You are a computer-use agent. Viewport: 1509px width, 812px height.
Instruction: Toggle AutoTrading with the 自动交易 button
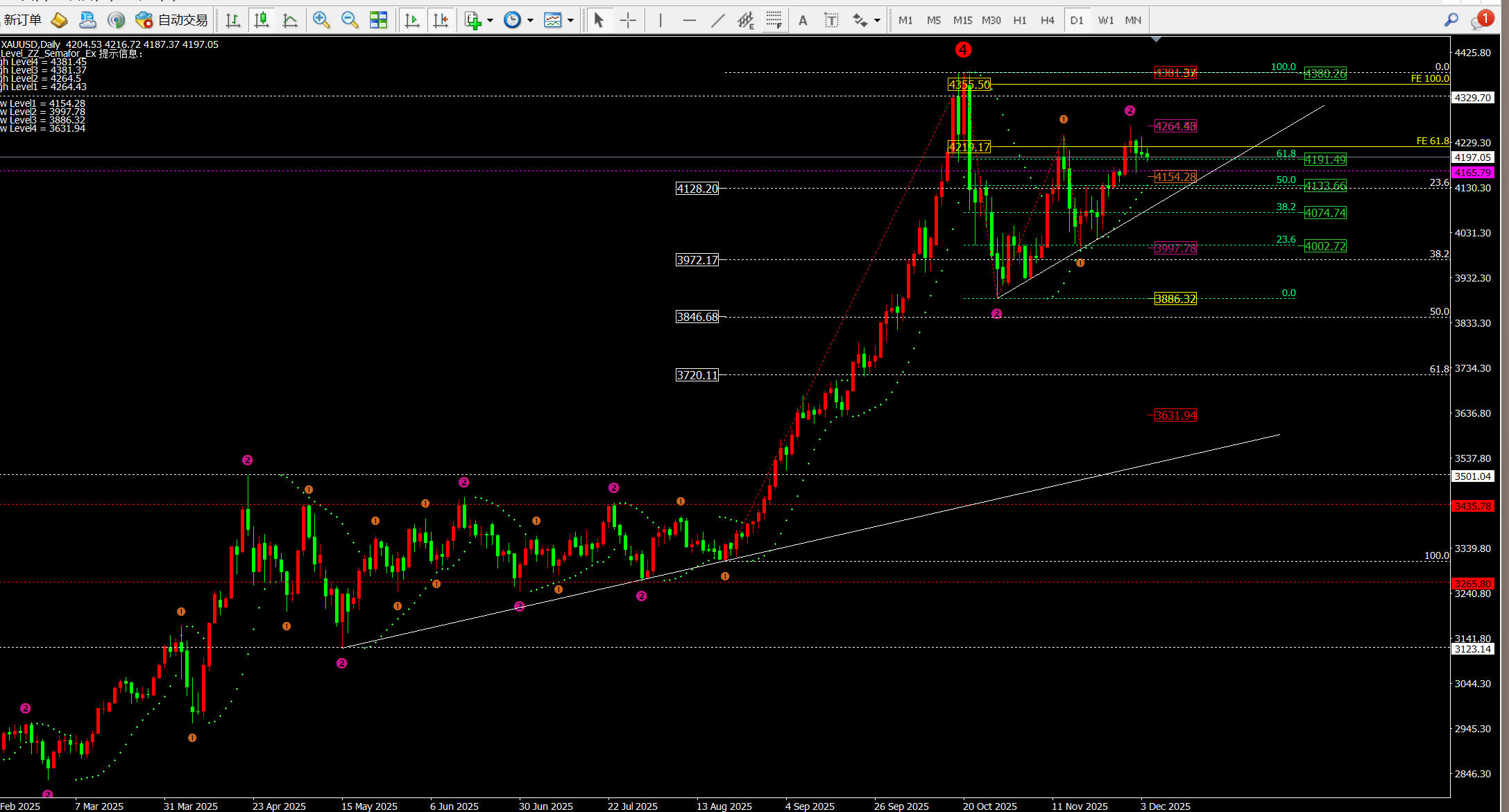click(x=172, y=19)
